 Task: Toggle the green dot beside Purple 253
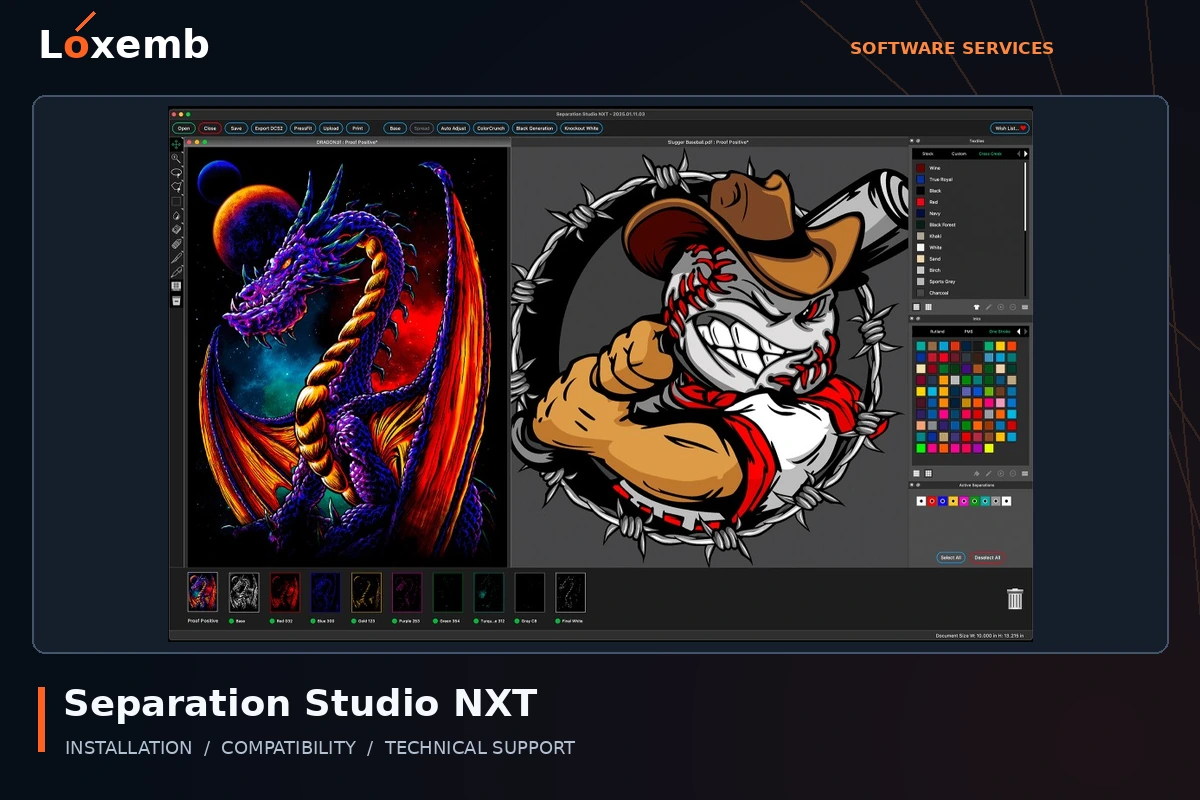(x=393, y=621)
